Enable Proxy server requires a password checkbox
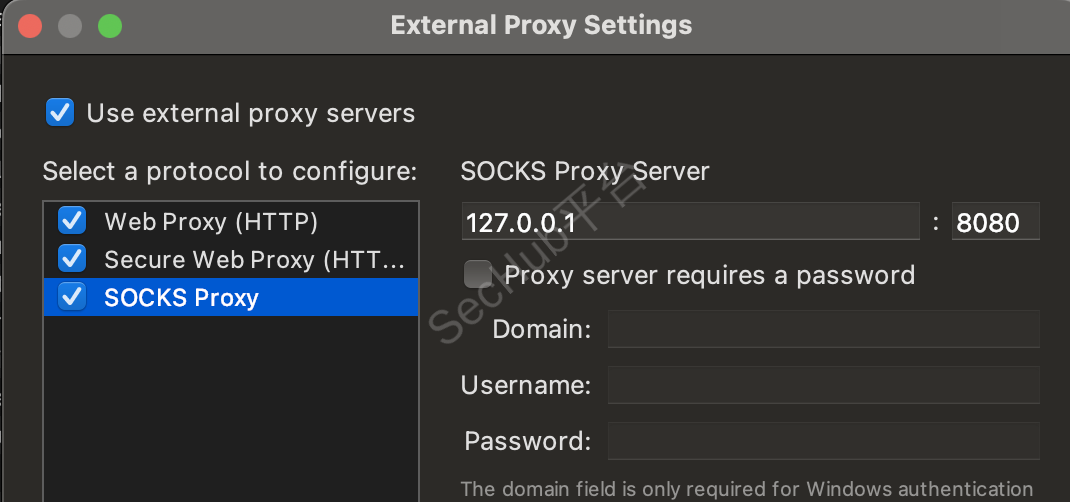This screenshot has height=502, width=1070. (x=478, y=274)
